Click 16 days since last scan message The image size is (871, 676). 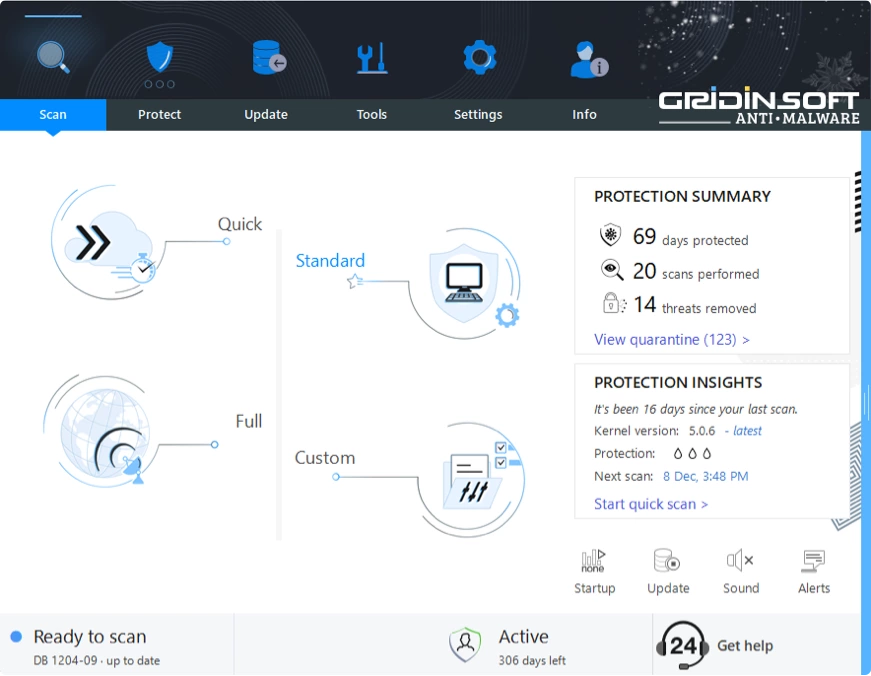695,409
